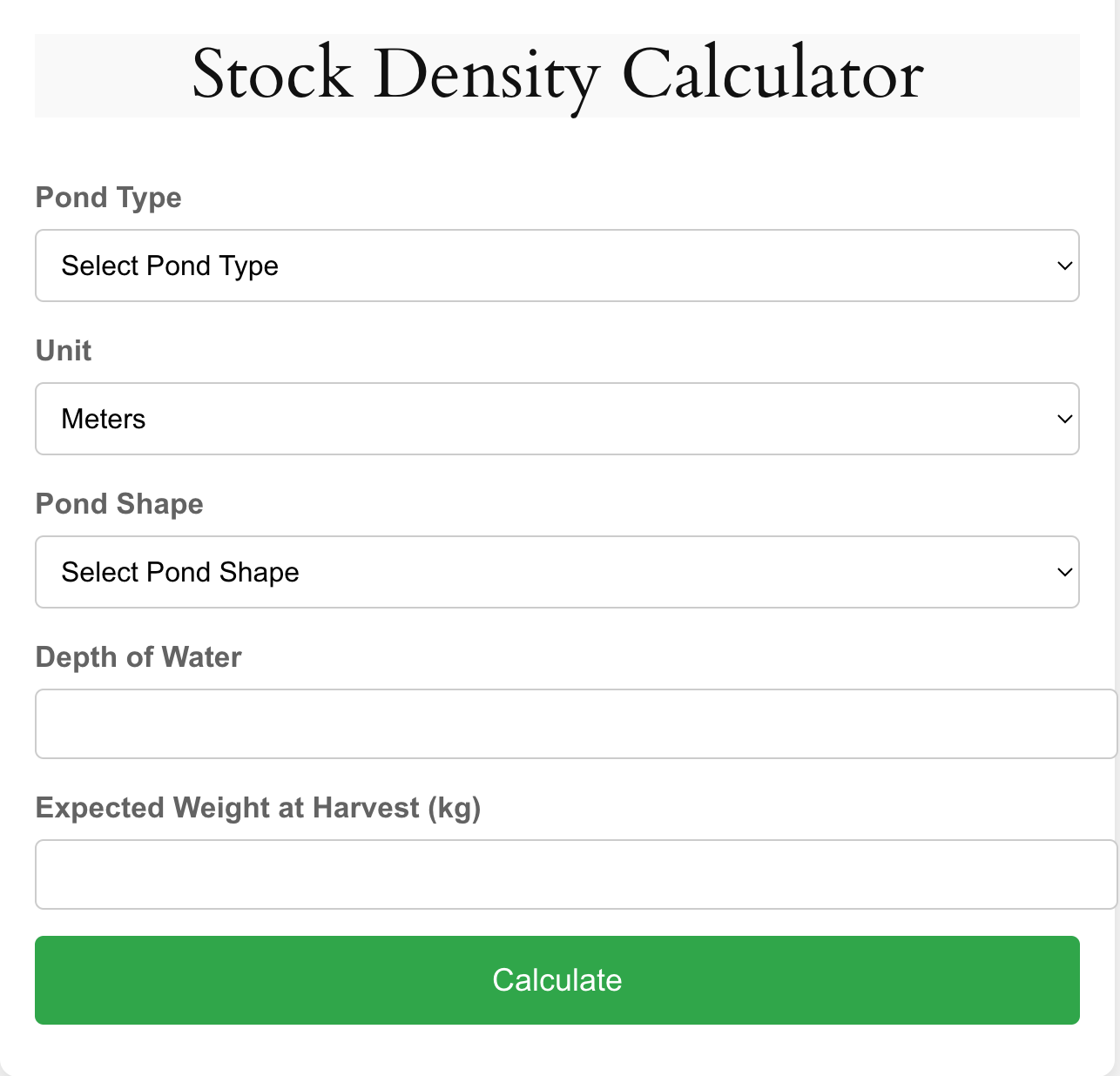The height and width of the screenshot is (1076, 1120).
Task: Open the Select Pond Shape dropdown
Action: pos(557,572)
